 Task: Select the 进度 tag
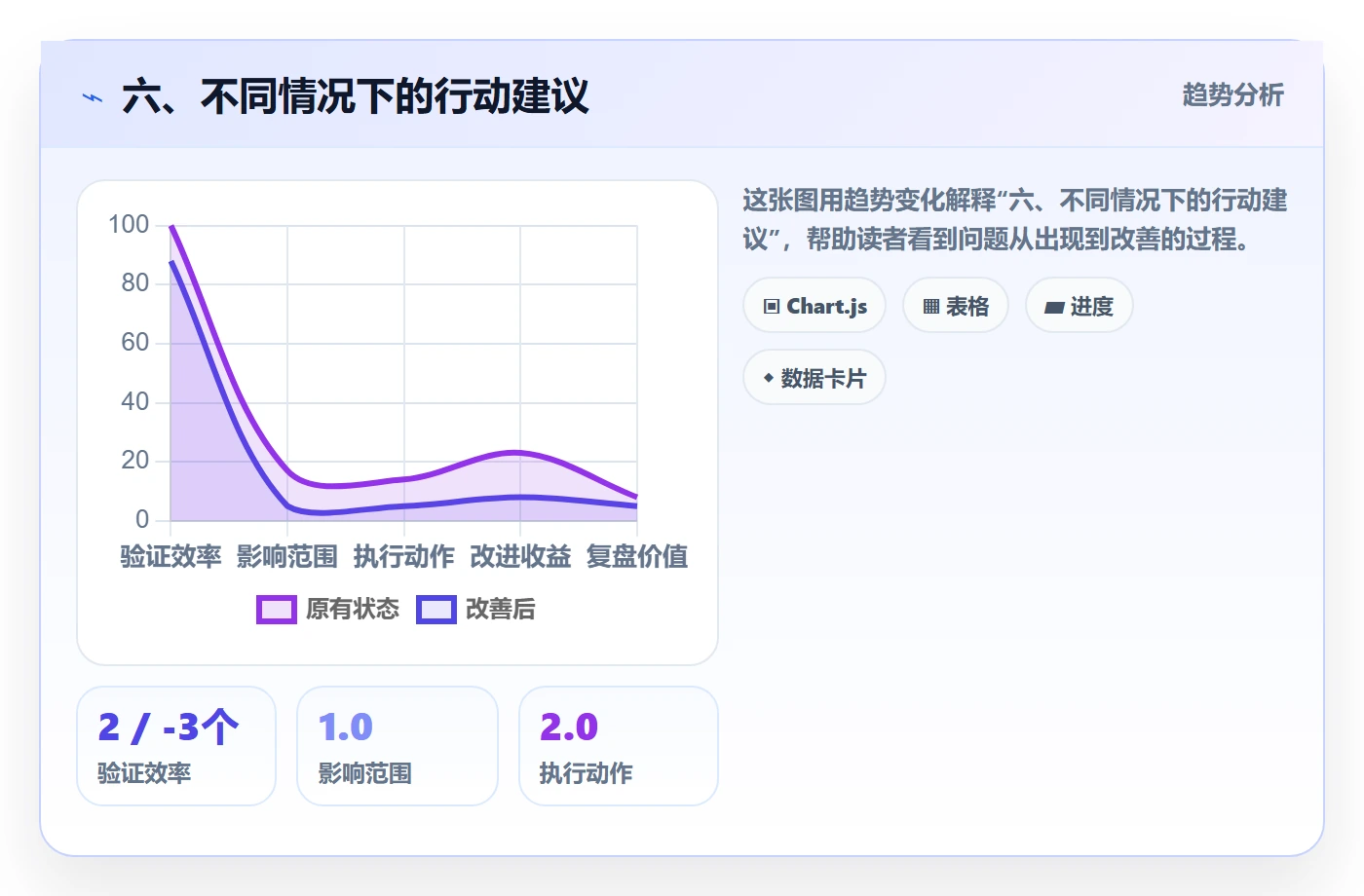(x=1080, y=306)
